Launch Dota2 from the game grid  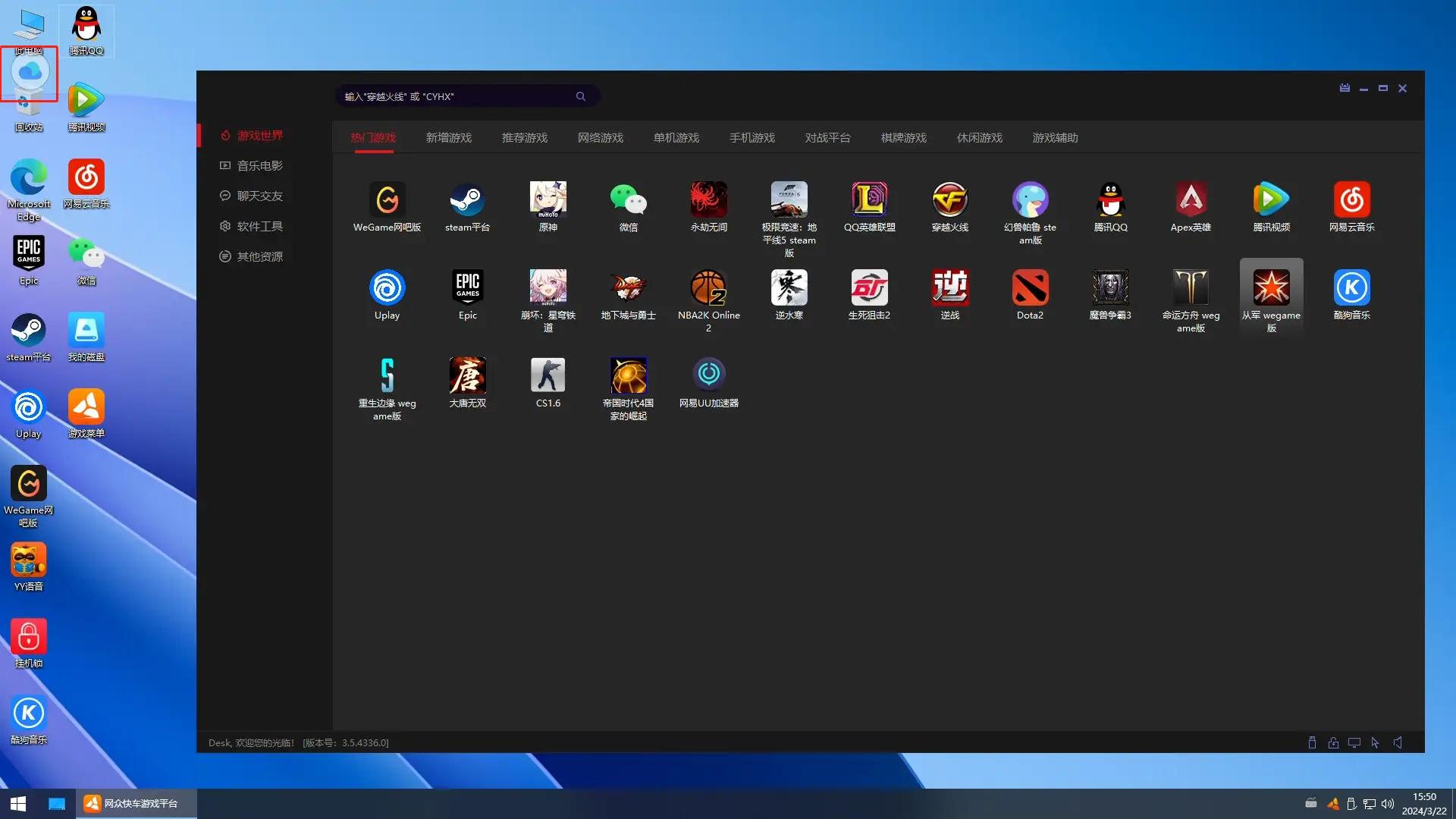coord(1030,288)
